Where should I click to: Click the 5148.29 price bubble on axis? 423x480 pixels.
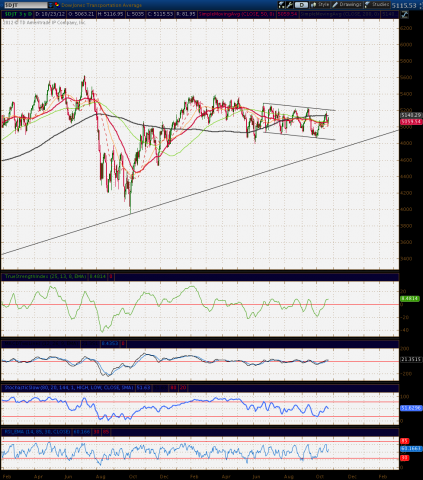coord(411,115)
